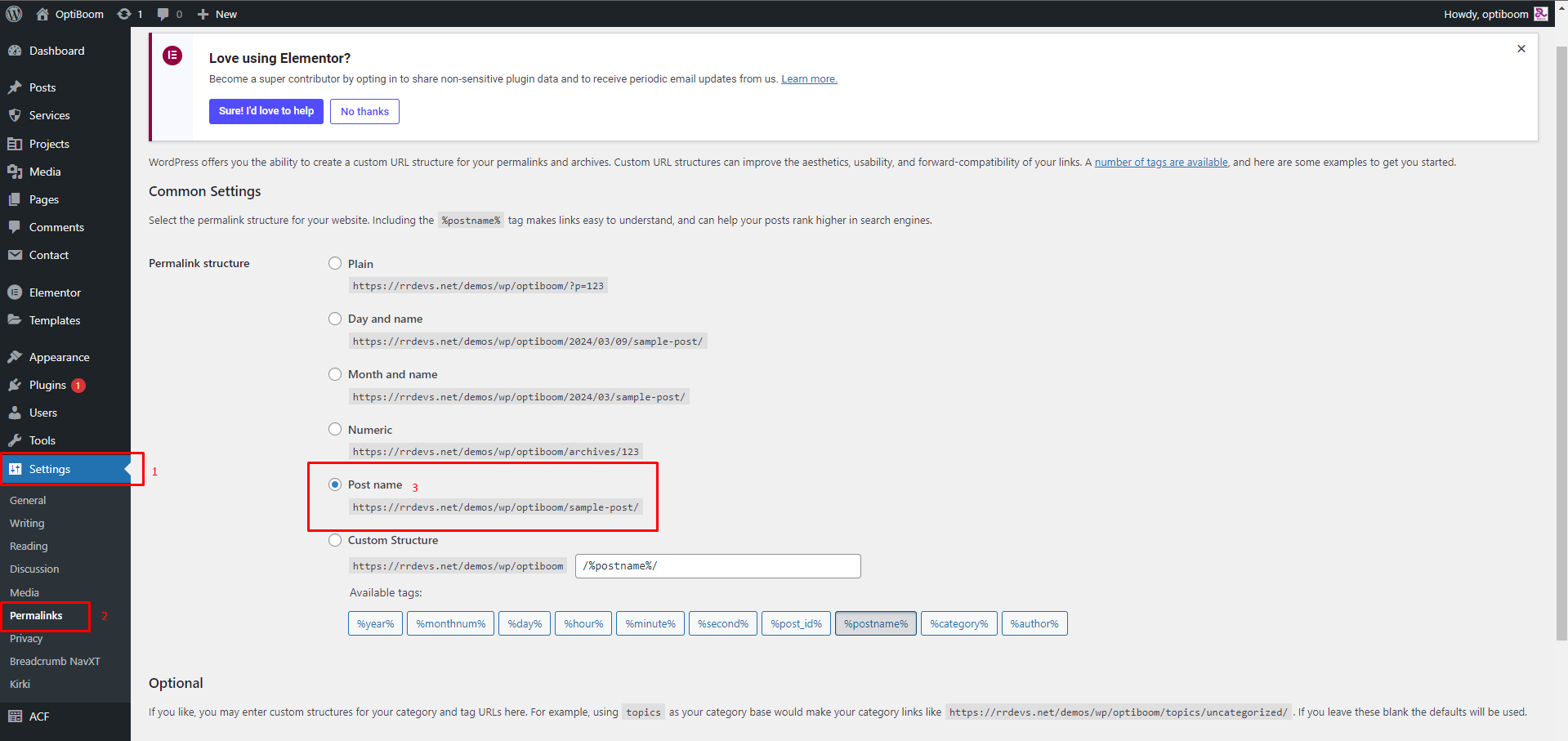Image resolution: width=1568 pixels, height=741 pixels.
Task: Open Media under the Settings submenu
Action: point(25,592)
